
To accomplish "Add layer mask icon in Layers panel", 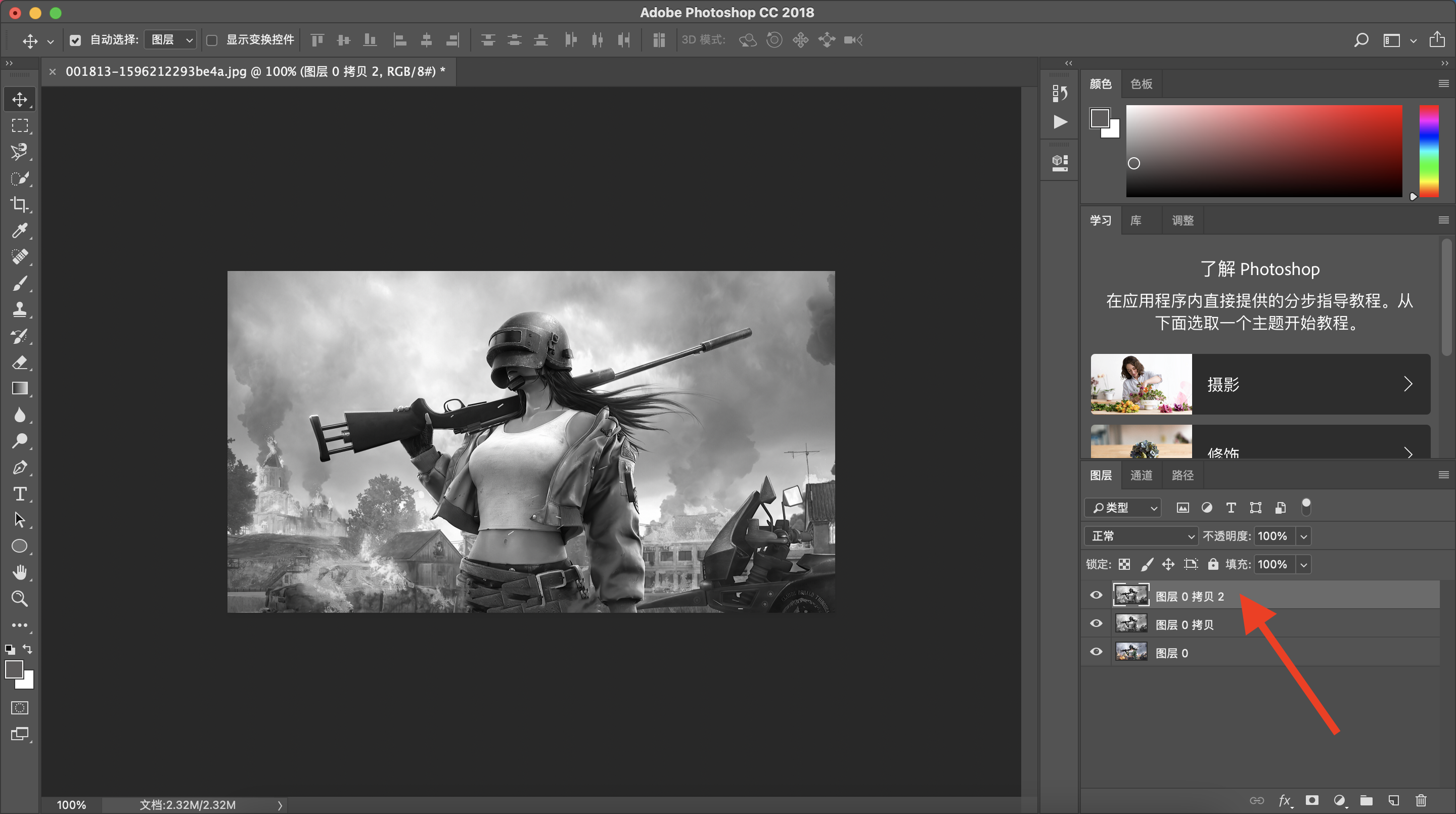I will 1312,800.
